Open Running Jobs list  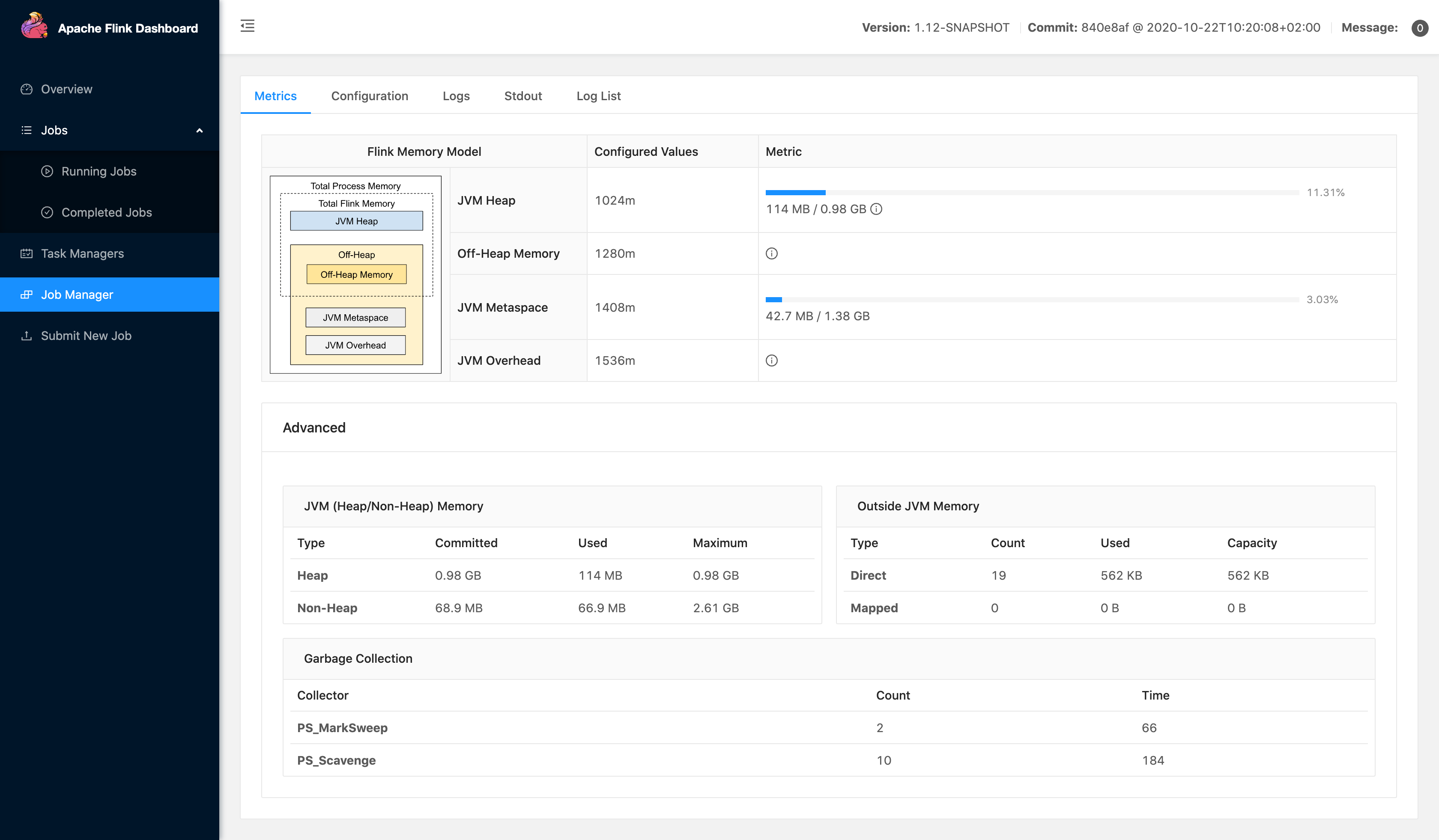click(99, 171)
